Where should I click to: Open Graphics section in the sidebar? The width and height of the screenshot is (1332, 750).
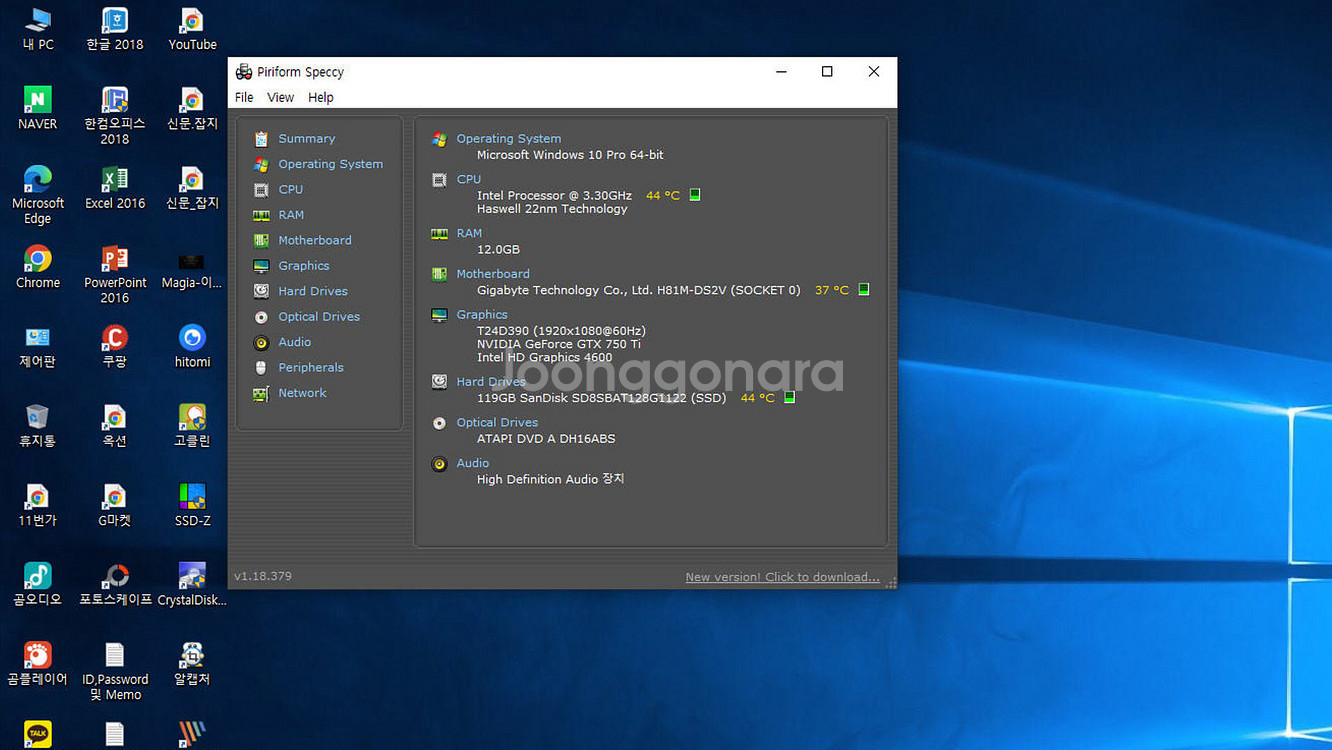click(304, 266)
